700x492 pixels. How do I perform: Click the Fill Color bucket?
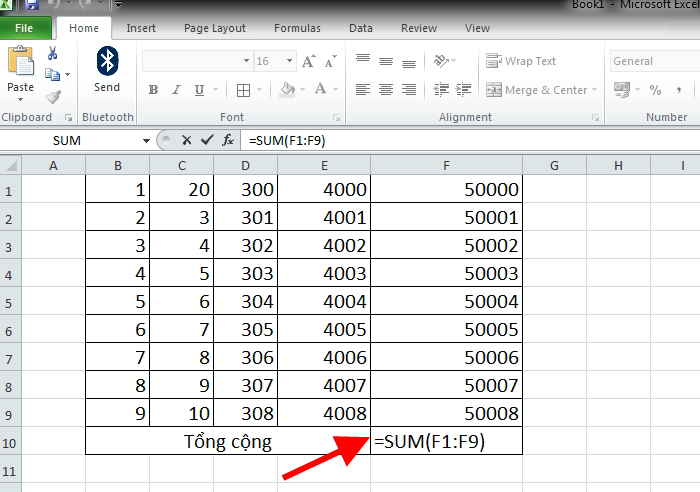[x=288, y=90]
